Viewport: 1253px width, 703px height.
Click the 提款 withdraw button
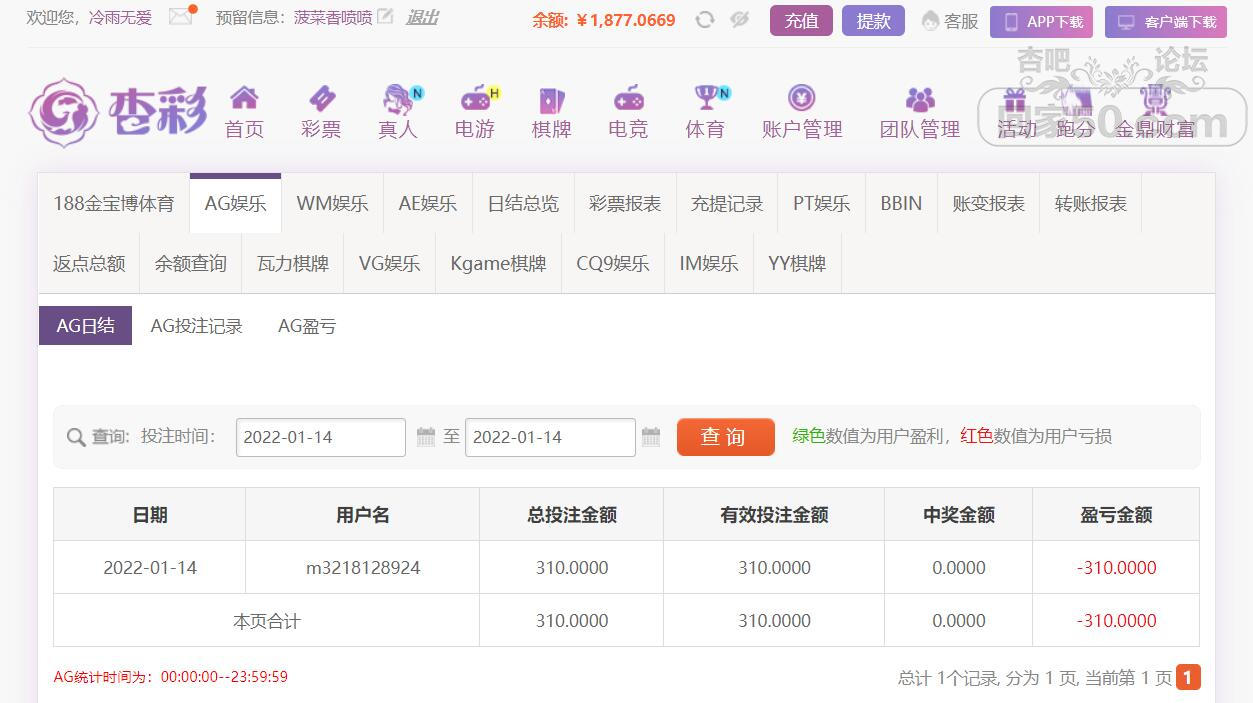pos(873,21)
